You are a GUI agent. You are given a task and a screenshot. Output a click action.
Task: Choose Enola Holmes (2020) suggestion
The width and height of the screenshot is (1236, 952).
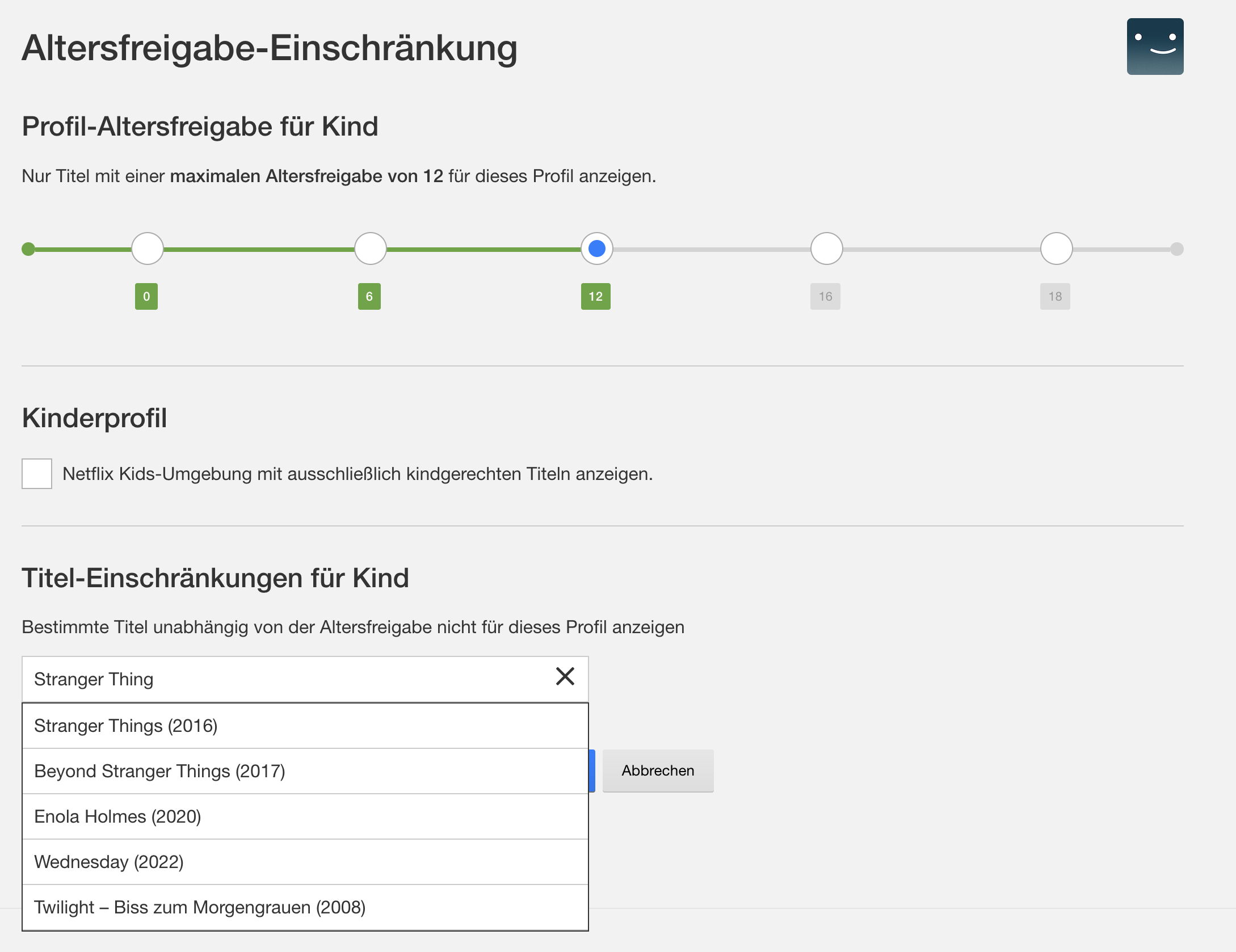click(305, 816)
